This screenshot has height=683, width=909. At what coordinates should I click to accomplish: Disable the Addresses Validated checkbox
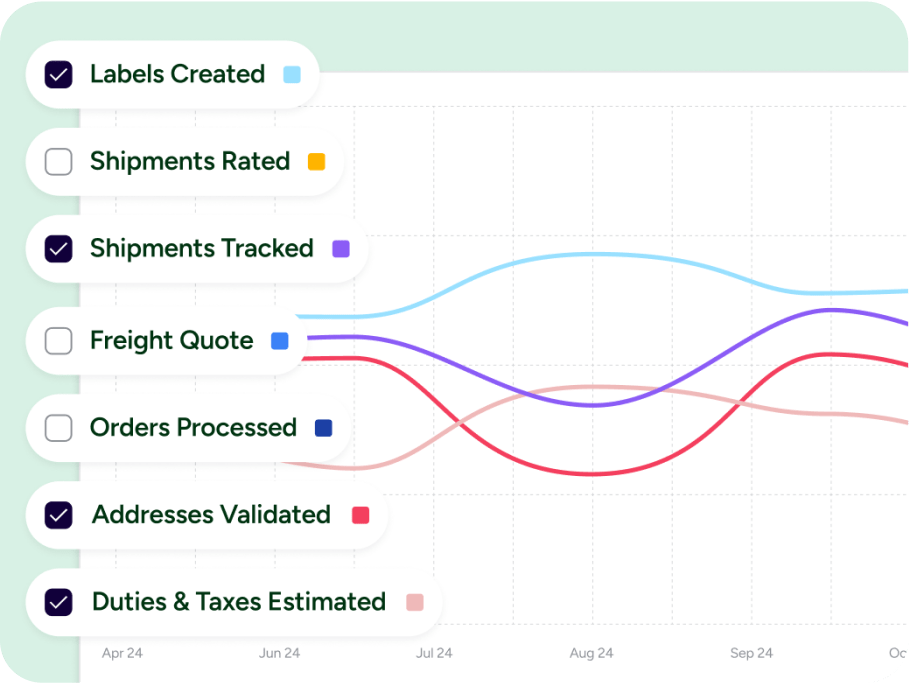click(x=58, y=514)
